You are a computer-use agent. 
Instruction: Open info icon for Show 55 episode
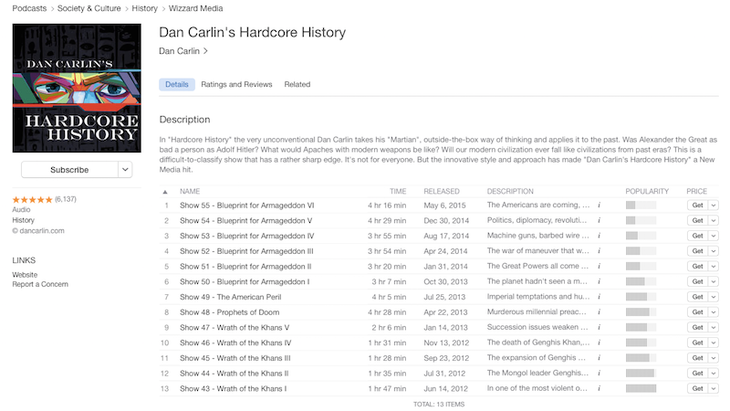click(x=599, y=205)
